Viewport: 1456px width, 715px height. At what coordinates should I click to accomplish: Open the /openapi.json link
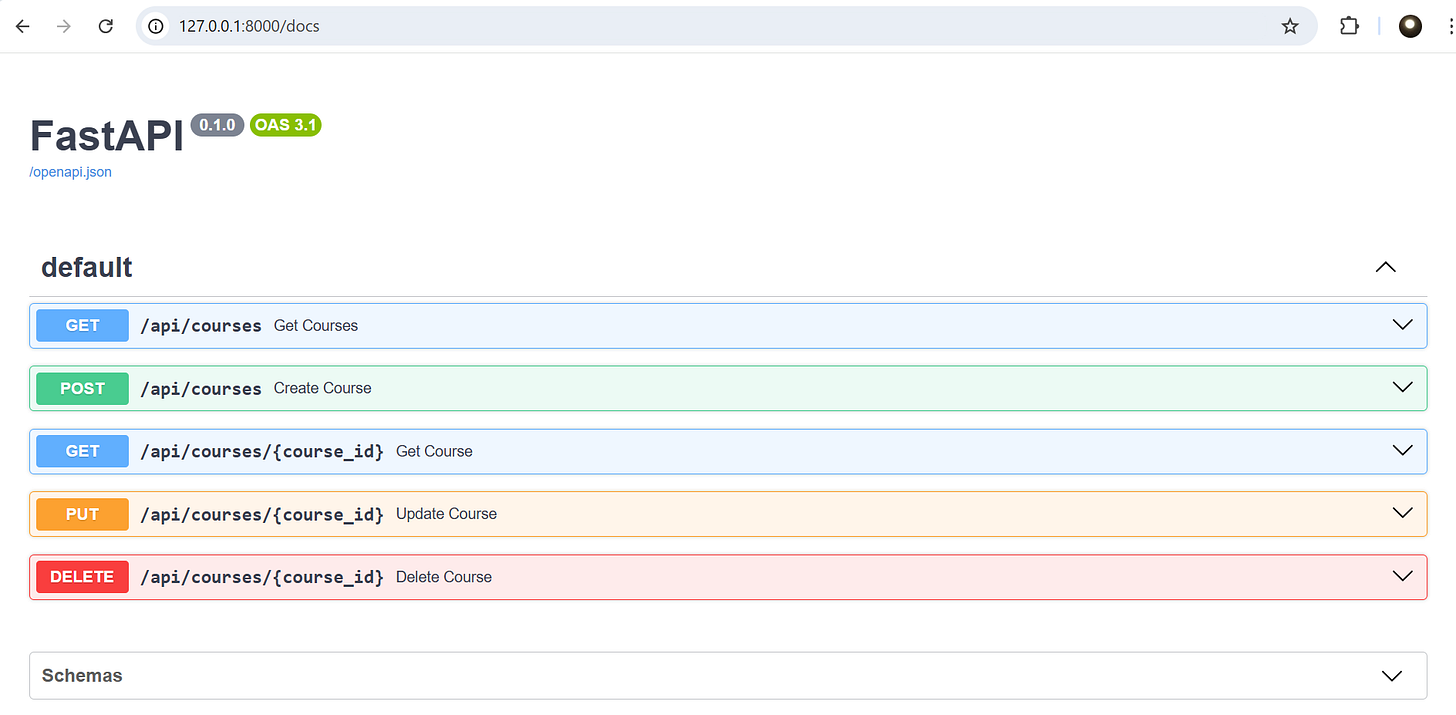click(x=70, y=172)
